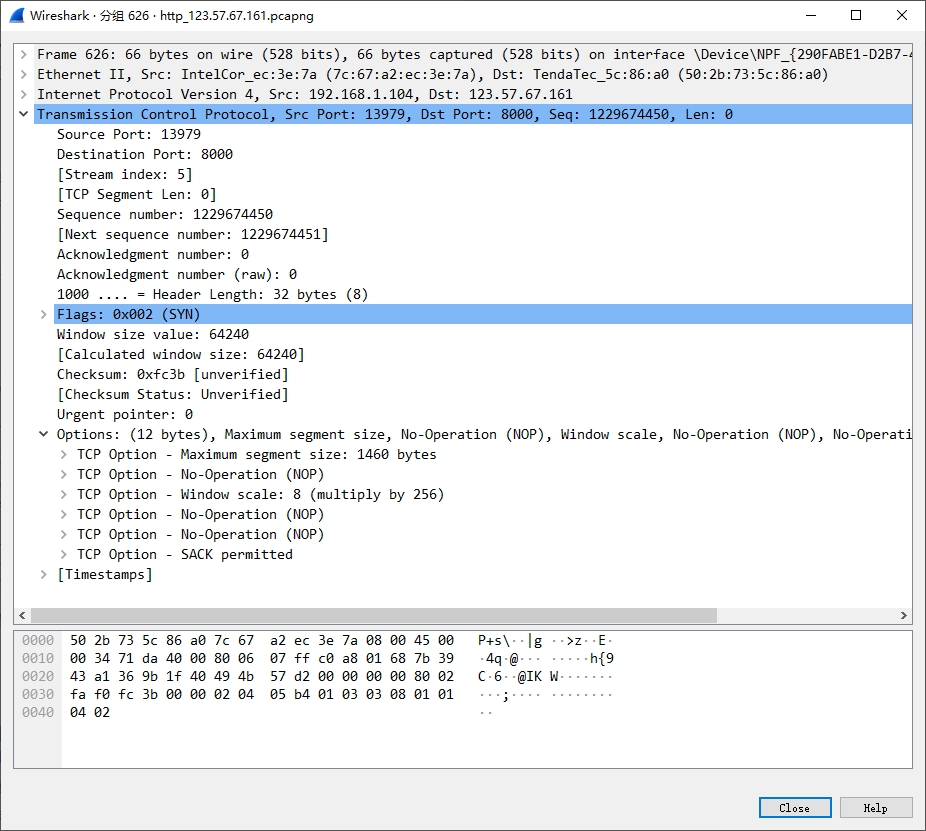Expand the Ethernet II section arrow
Viewport: 926px width, 831px height.
[24, 75]
